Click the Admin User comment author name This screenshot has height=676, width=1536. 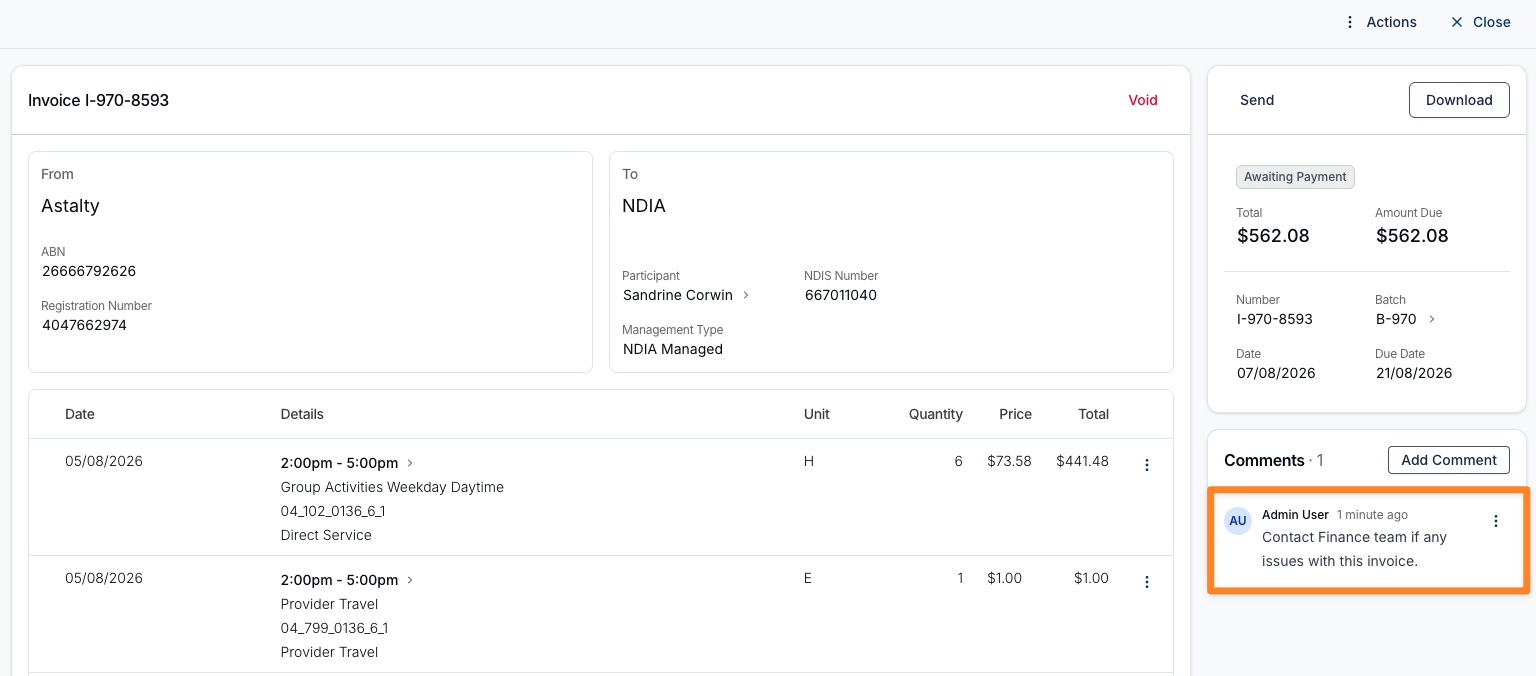point(1295,514)
